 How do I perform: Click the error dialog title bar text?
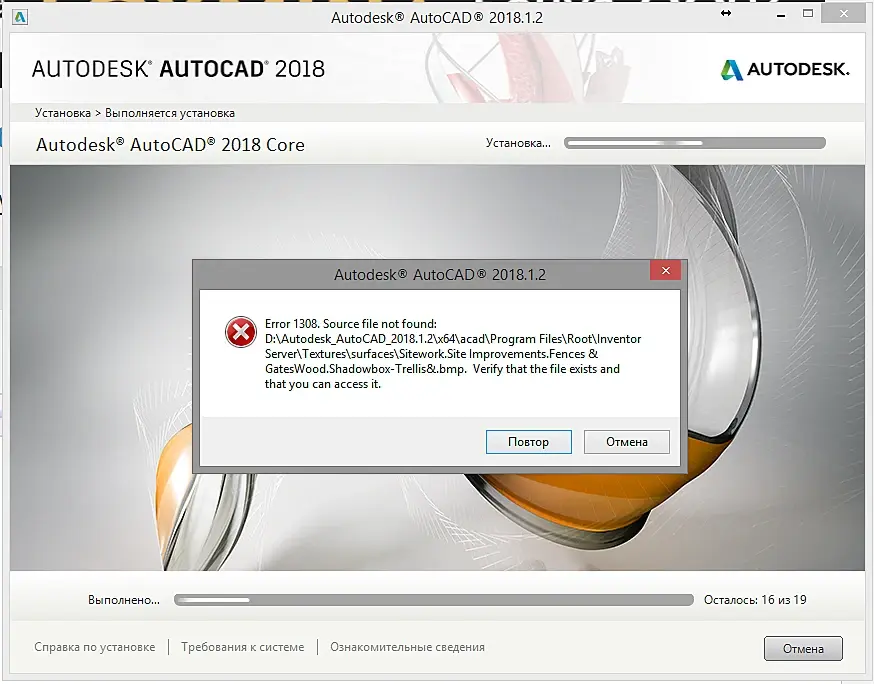coord(440,275)
